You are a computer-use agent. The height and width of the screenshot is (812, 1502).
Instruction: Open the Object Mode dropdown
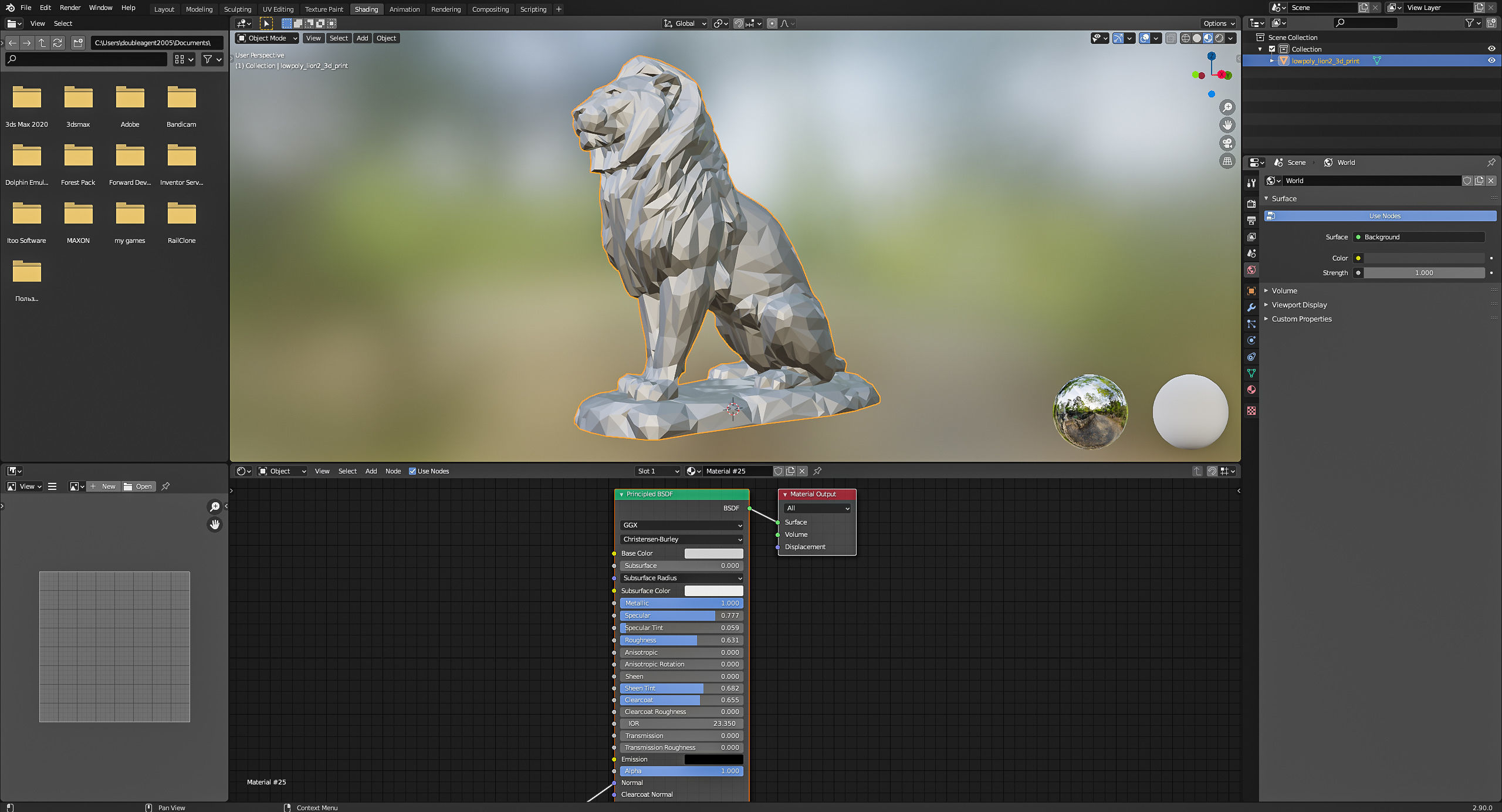point(267,38)
